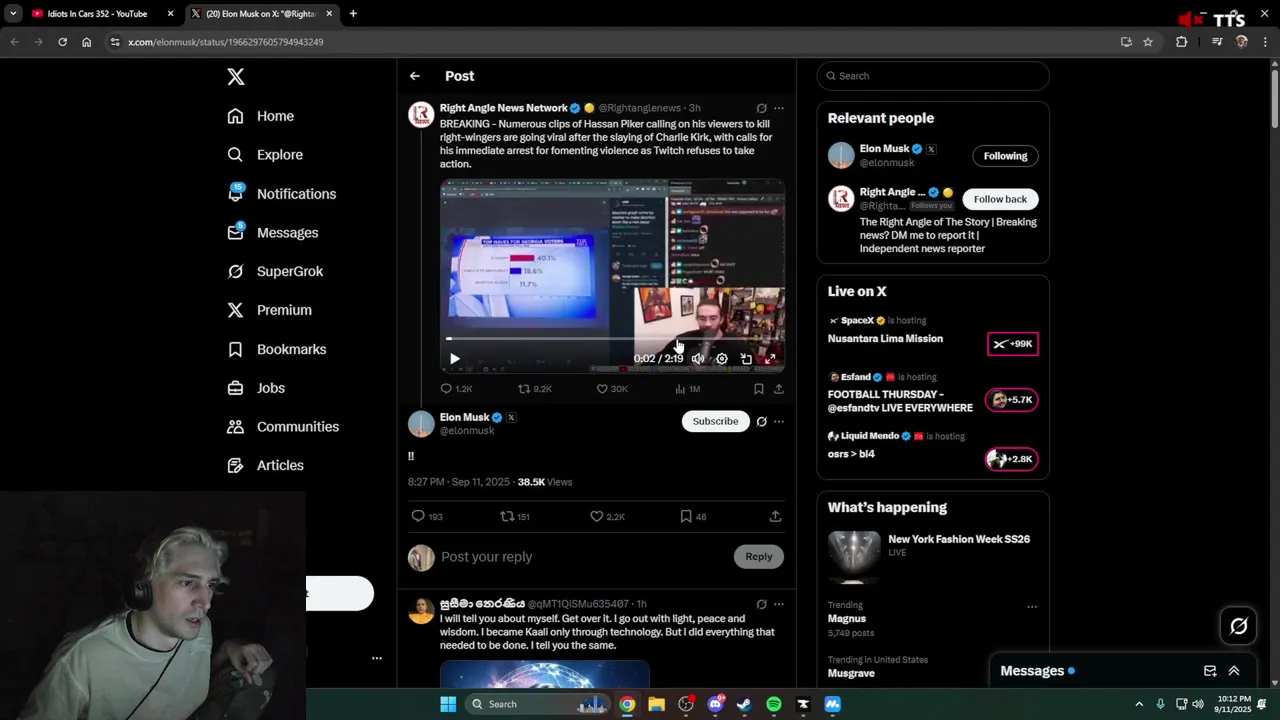
Task: Open video settings gear
Action: tap(721, 358)
